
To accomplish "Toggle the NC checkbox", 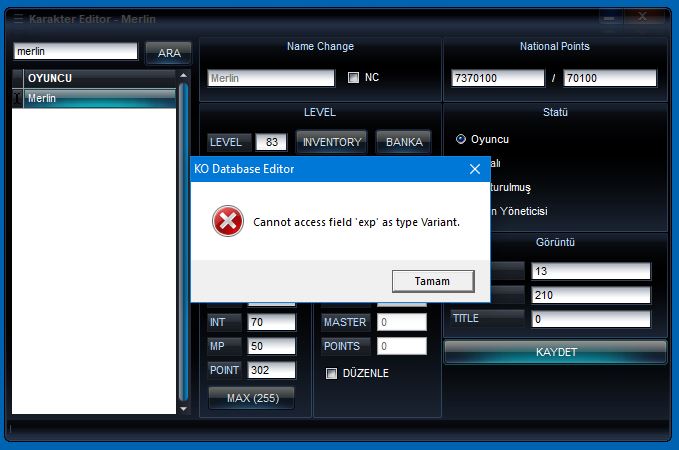I will point(353,78).
